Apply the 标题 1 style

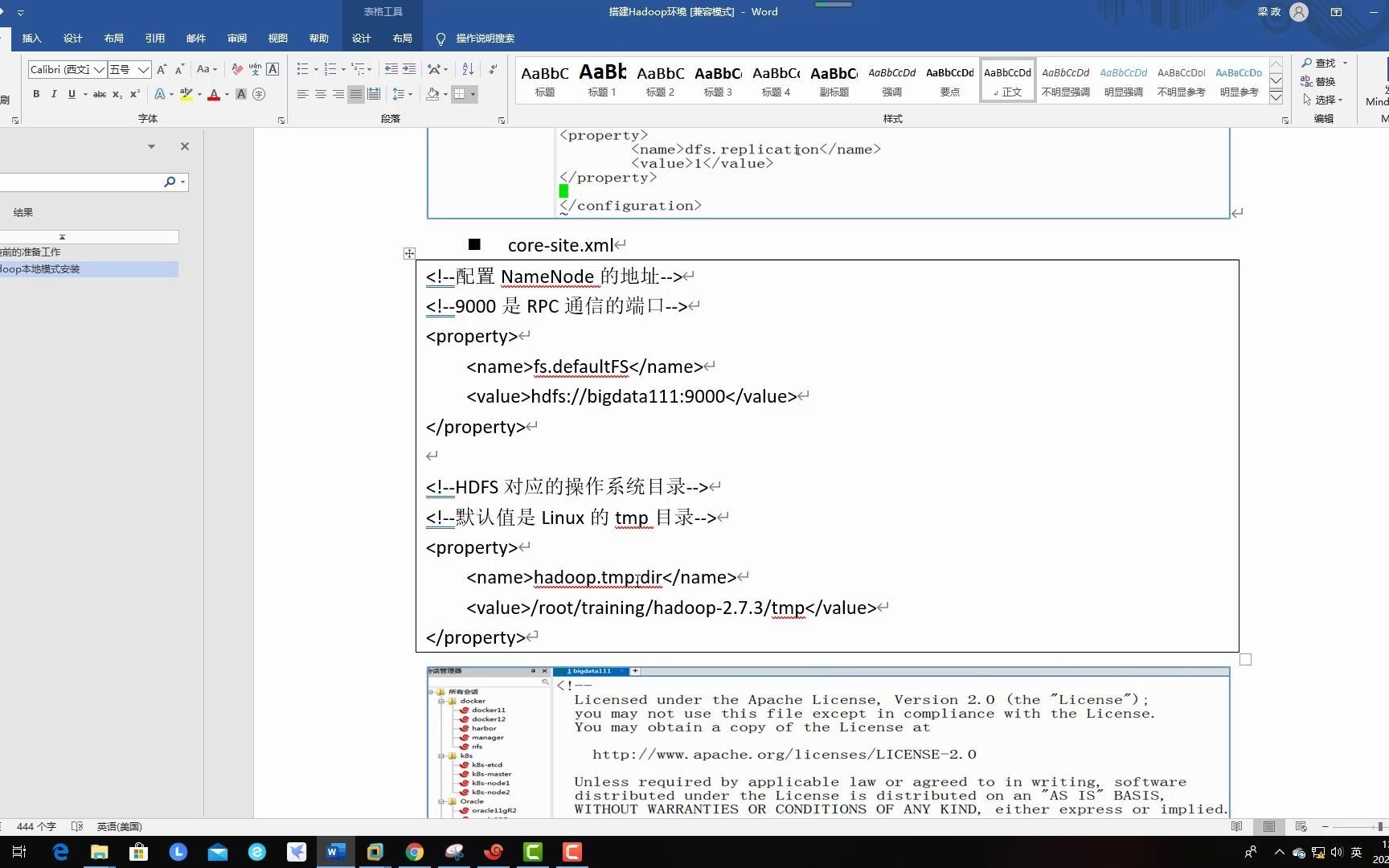tap(602, 80)
